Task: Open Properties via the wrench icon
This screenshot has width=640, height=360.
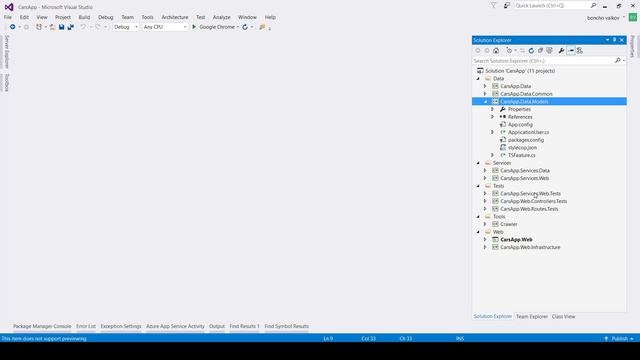Action: pos(561,51)
